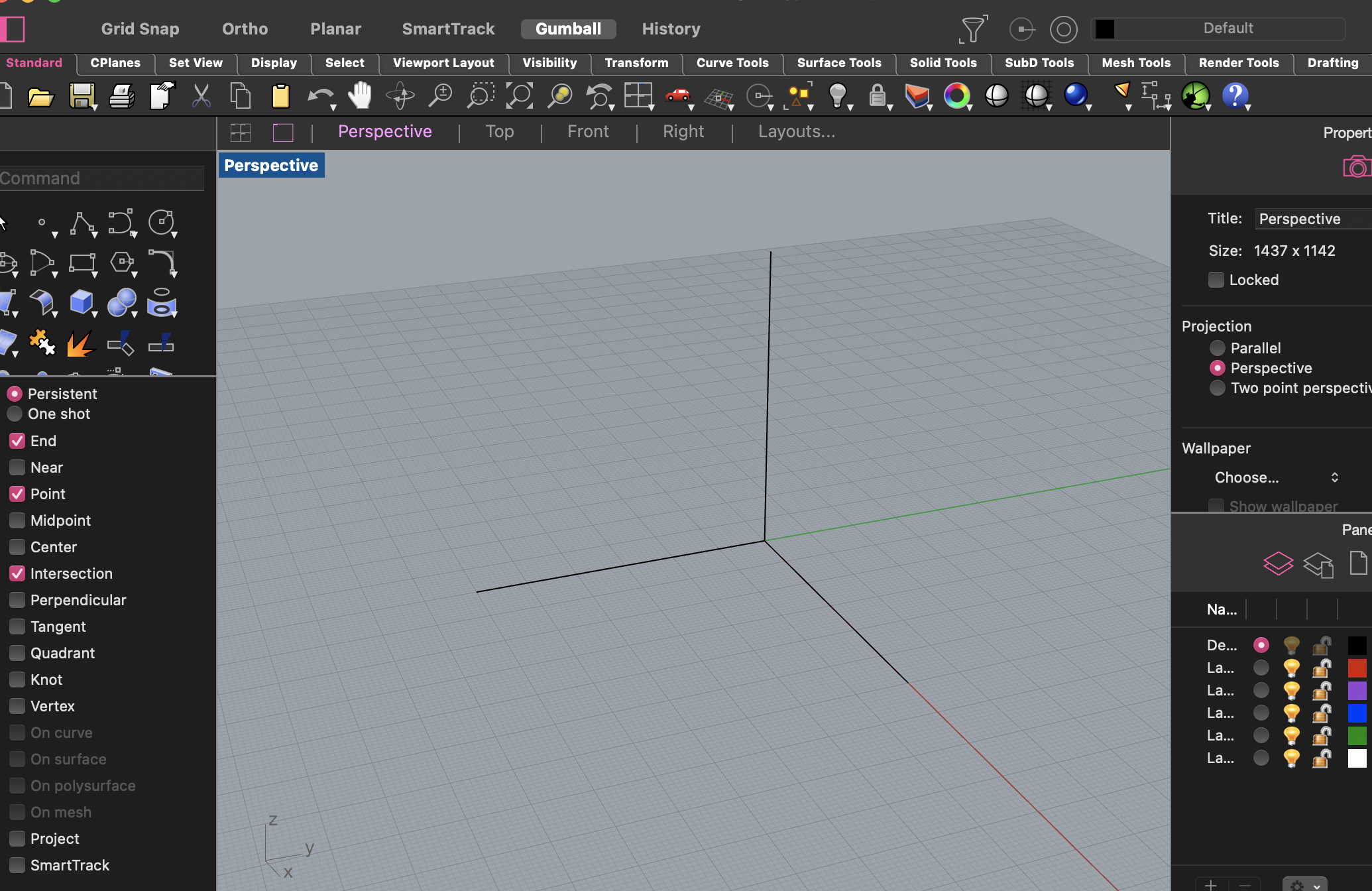This screenshot has height=891, width=1372.
Task: Switch to the Top viewport tab
Action: coord(499,132)
